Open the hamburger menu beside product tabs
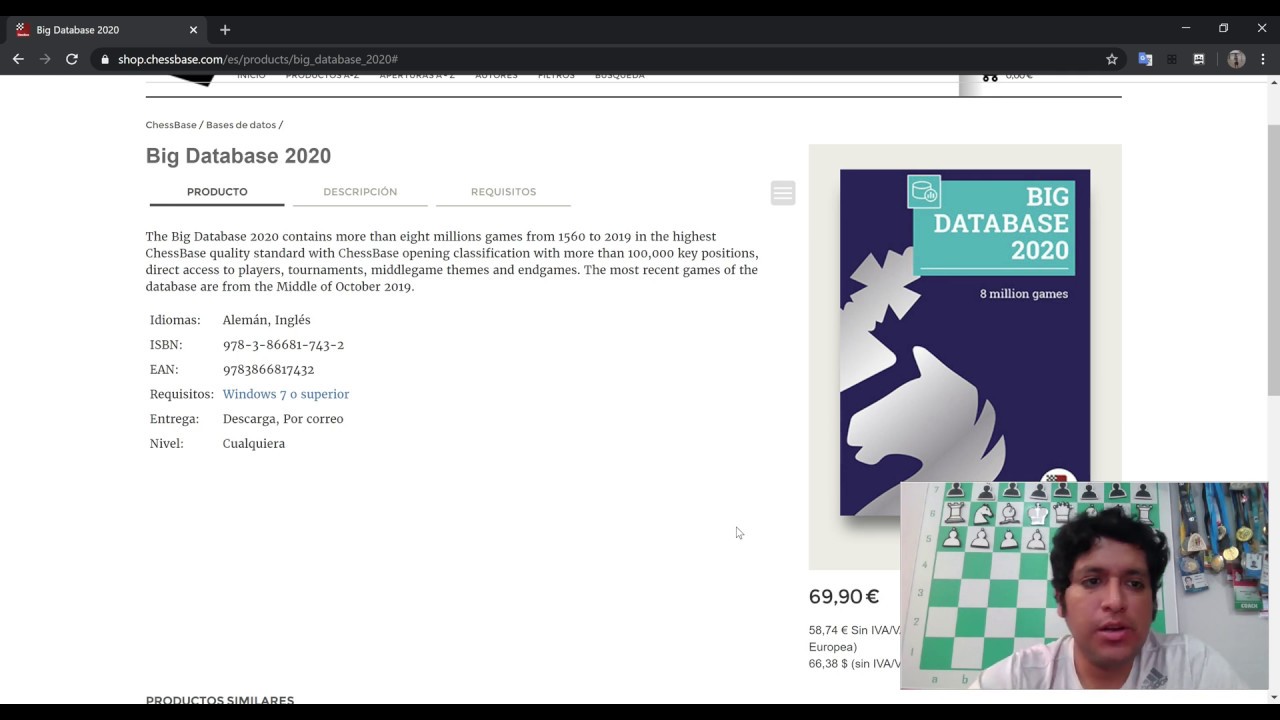The height and width of the screenshot is (720, 1280). pyautogui.click(x=783, y=193)
